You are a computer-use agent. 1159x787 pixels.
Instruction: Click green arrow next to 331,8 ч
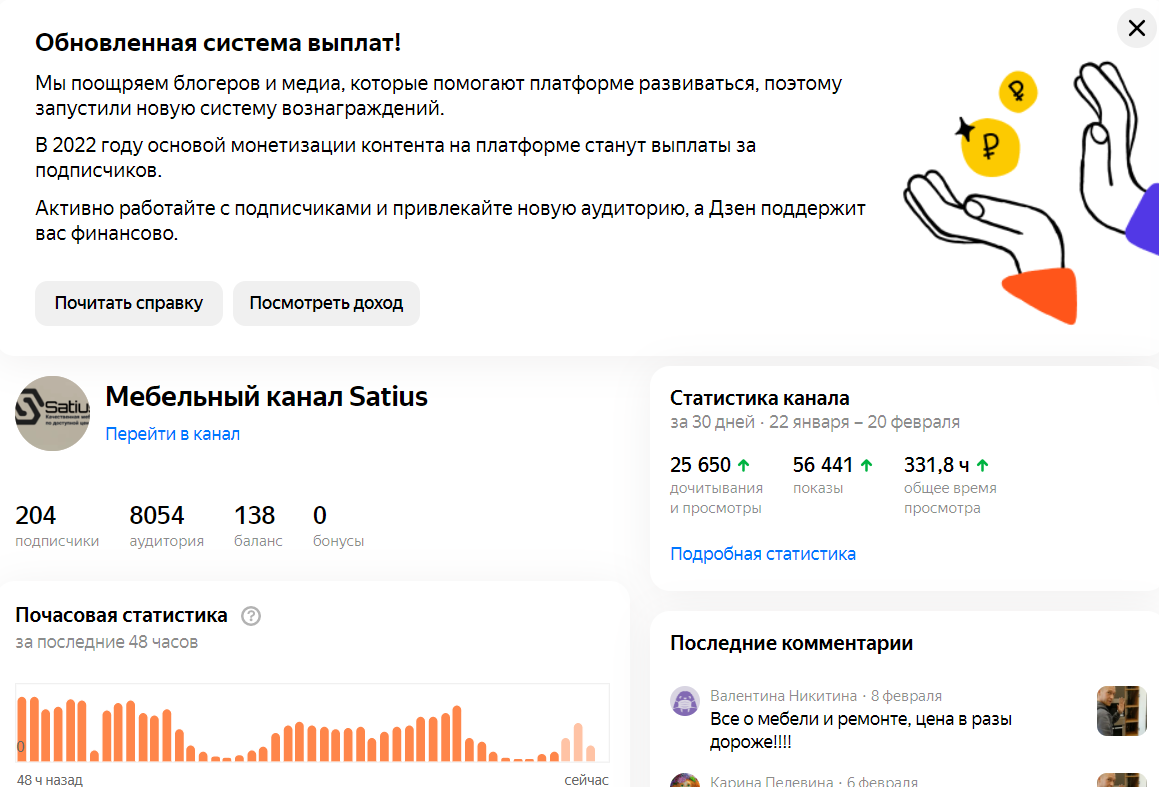coord(982,465)
